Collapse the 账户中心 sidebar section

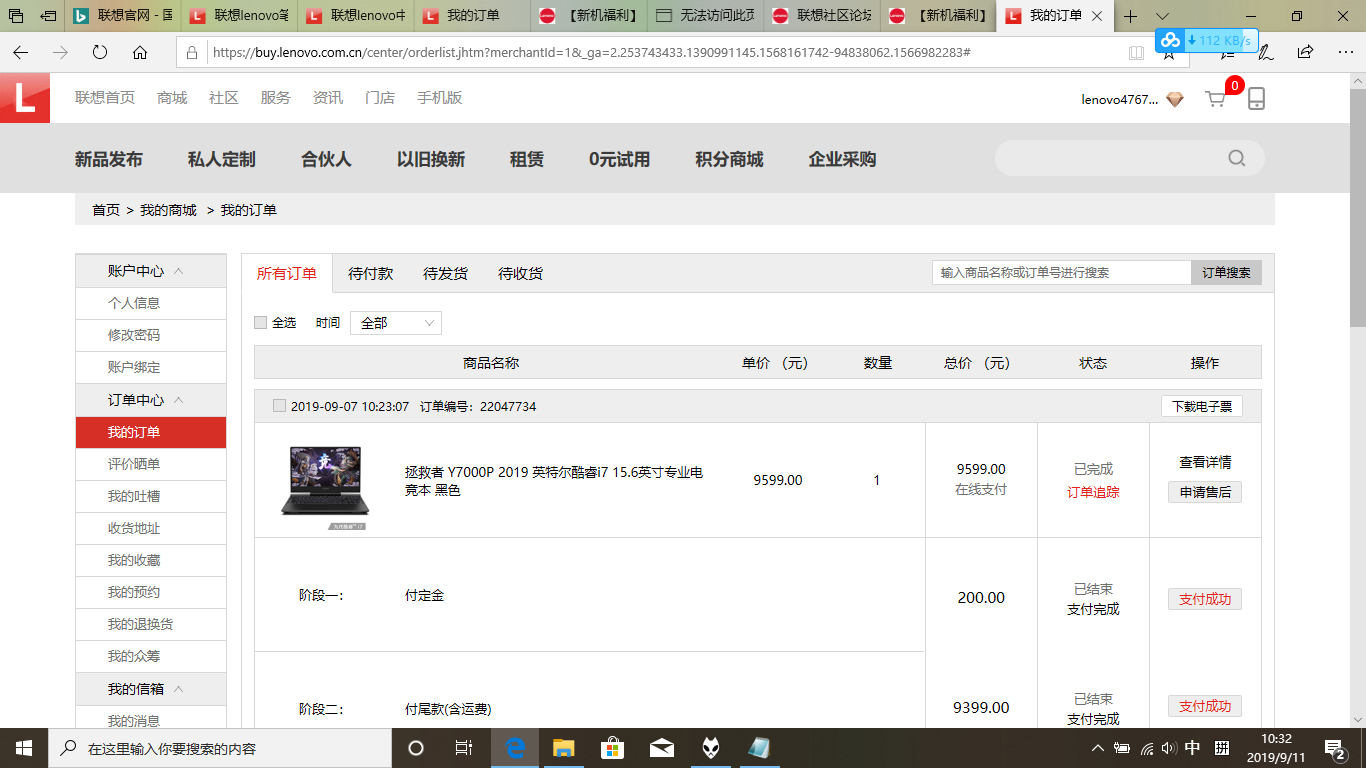click(178, 271)
